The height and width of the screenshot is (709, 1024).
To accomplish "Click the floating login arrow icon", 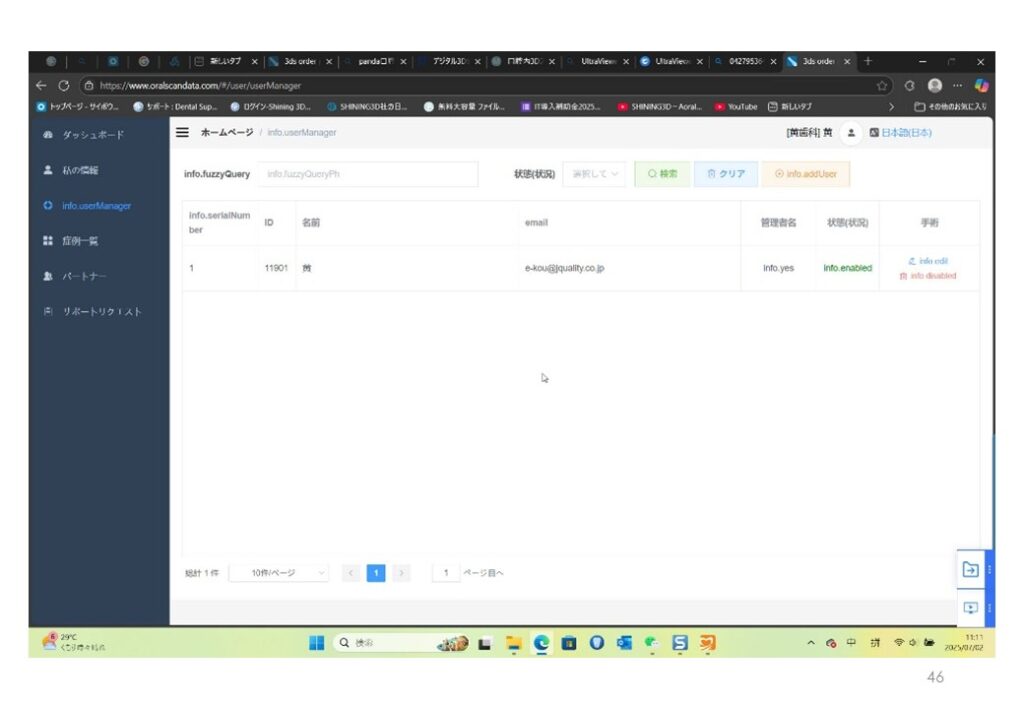I will (970, 569).
